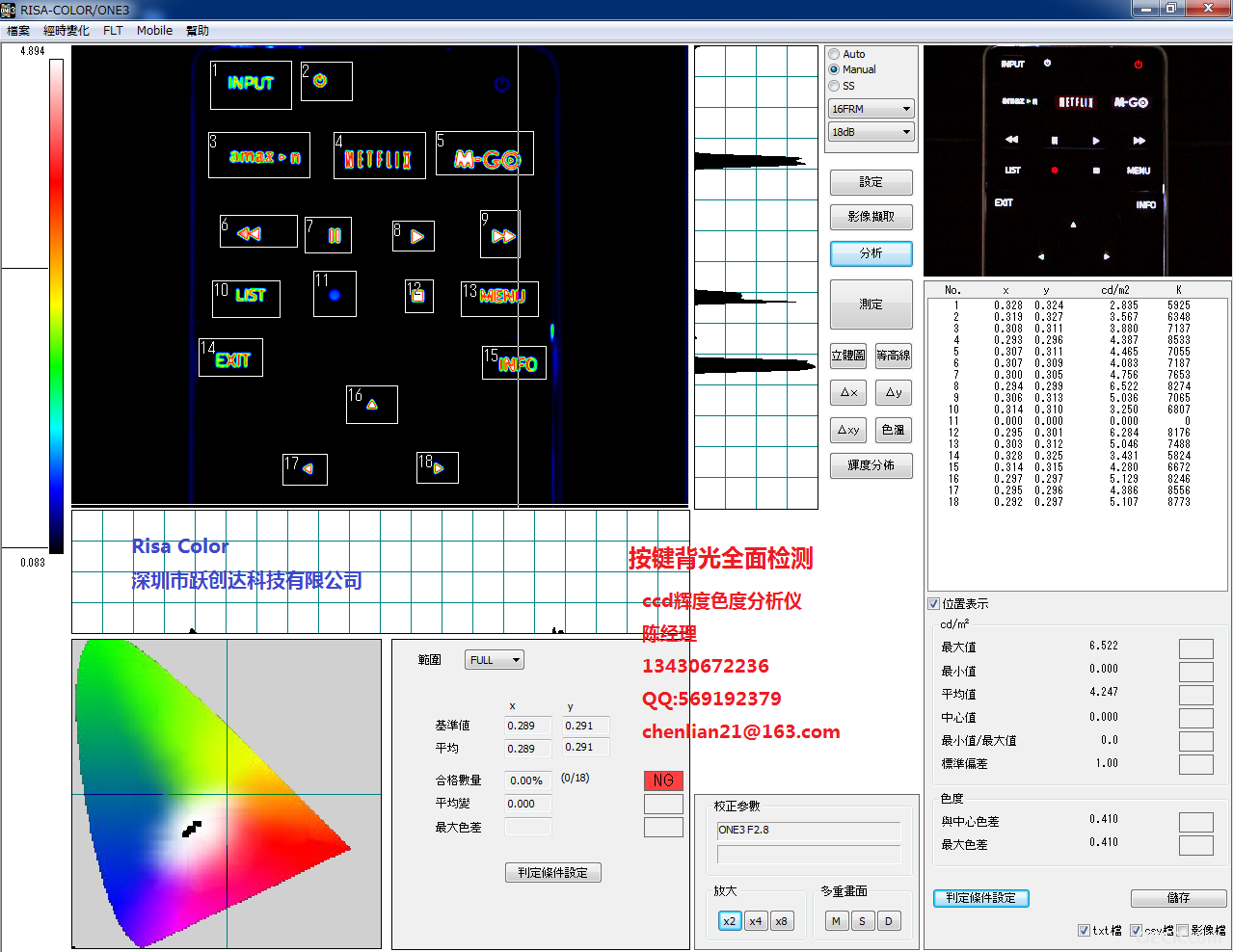Select region 18 right arrow
1233x952 pixels.
click(x=438, y=468)
